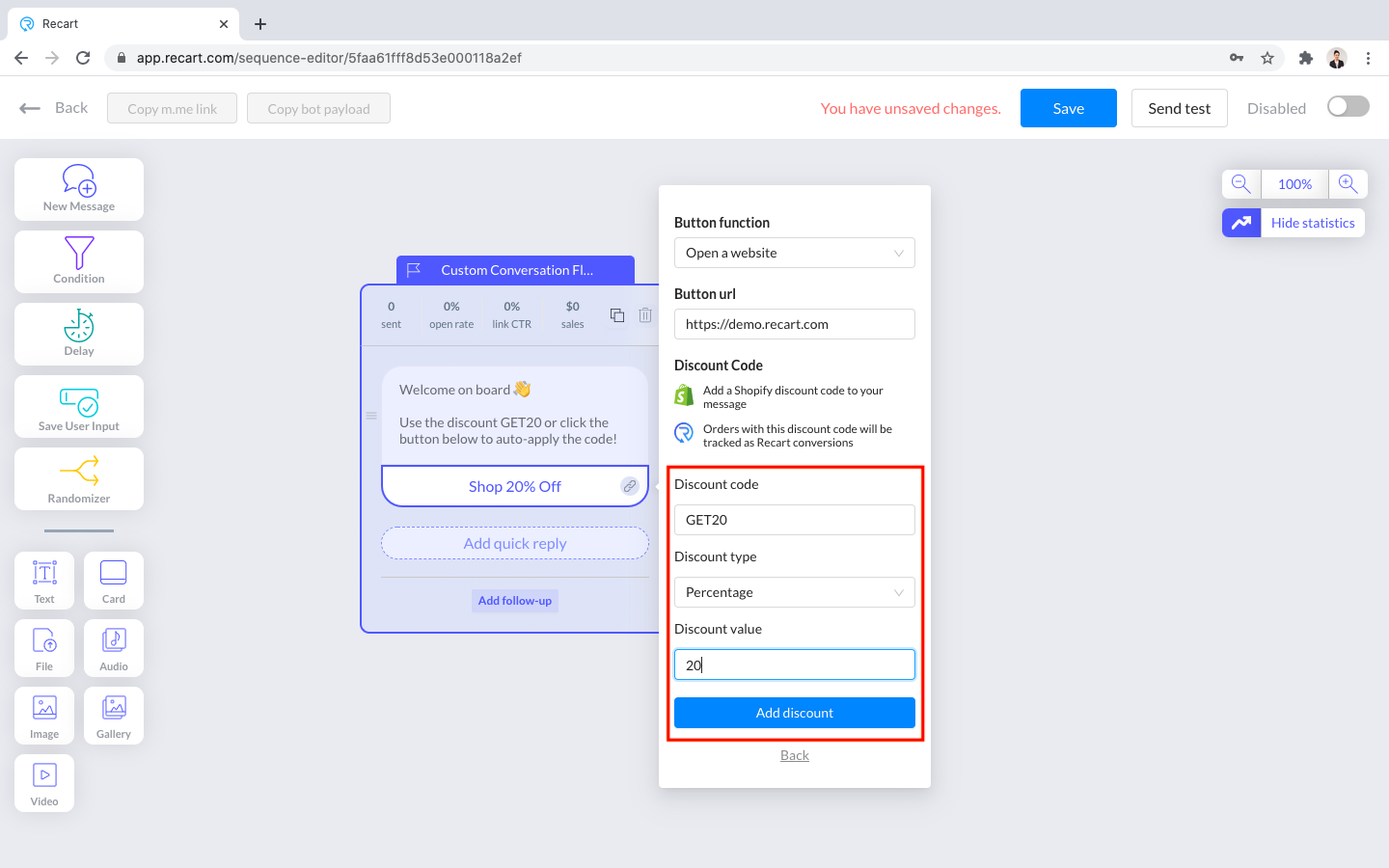Click the $0 sales statistic
1389x868 pixels.
coord(573,314)
